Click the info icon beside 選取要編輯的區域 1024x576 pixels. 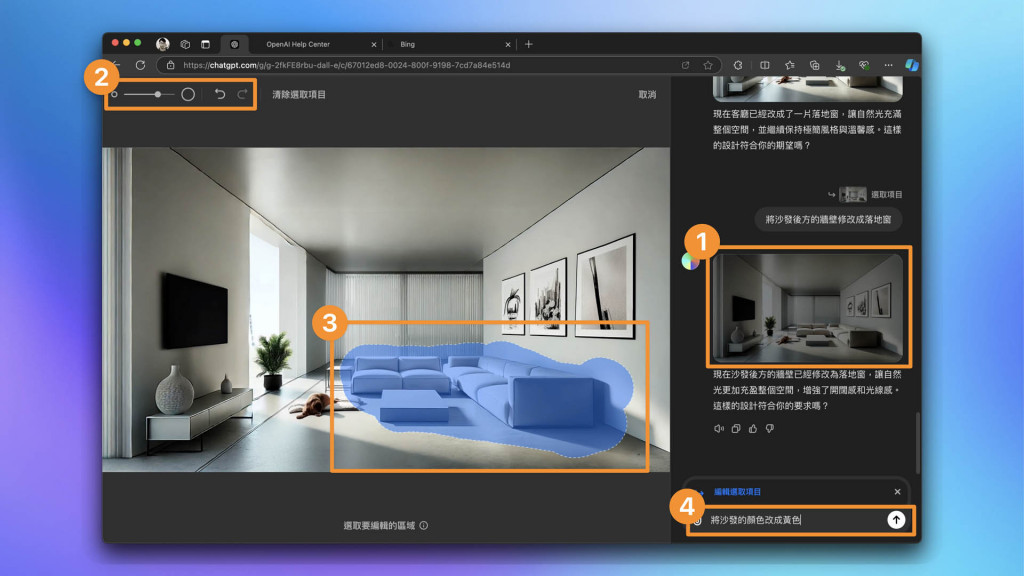(424, 525)
